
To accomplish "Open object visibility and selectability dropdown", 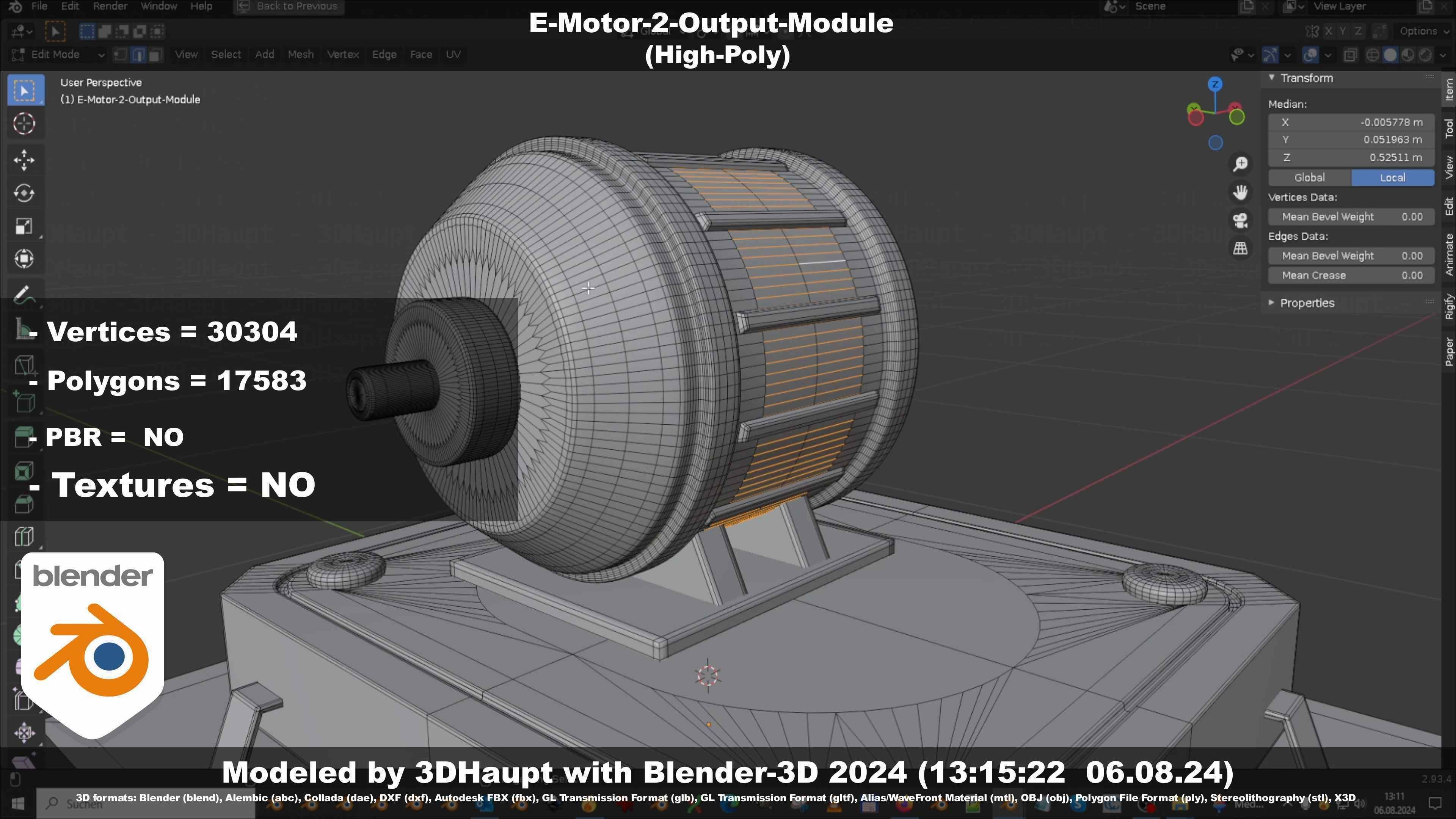I will [1243, 55].
